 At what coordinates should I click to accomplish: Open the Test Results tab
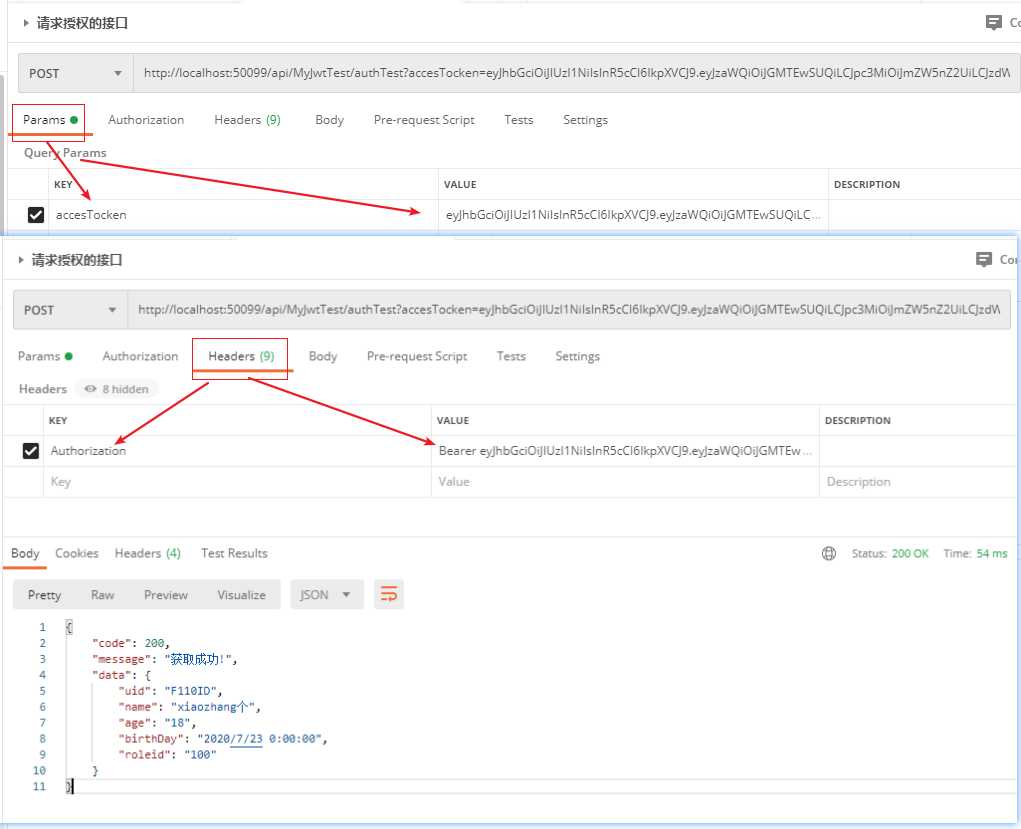234,554
